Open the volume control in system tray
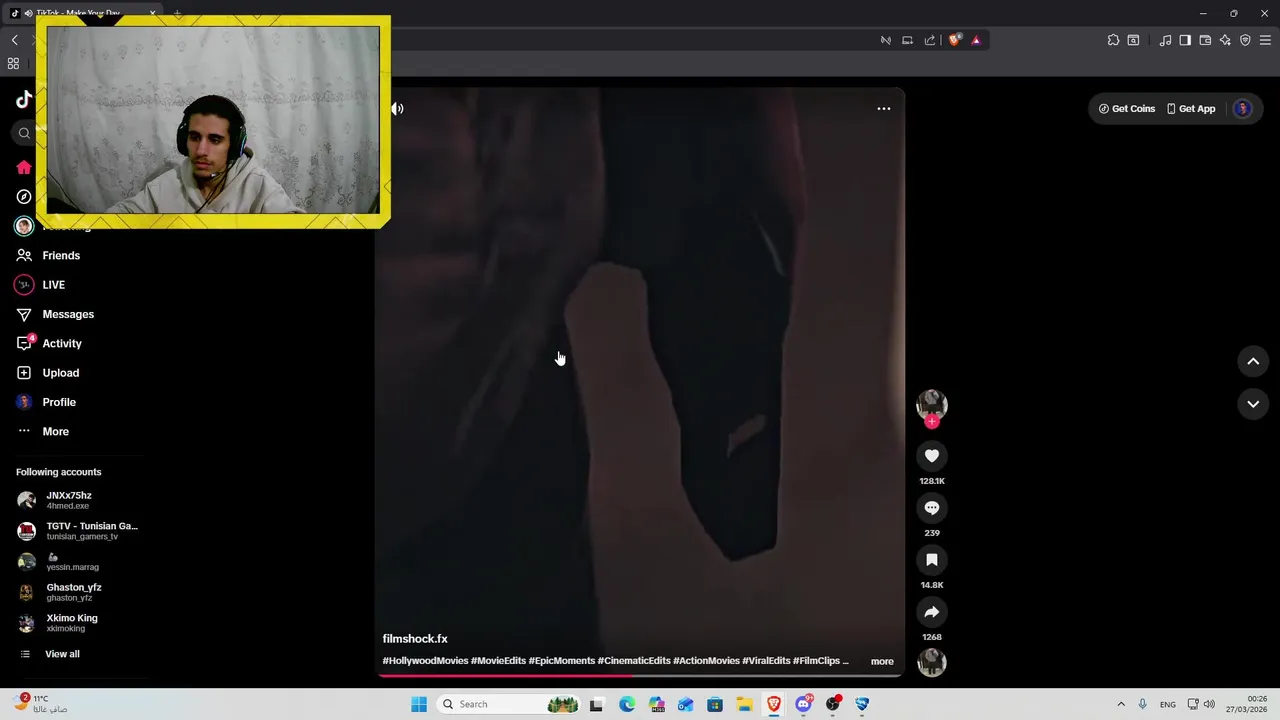The width and height of the screenshot is (1280, 720). click(1209, 704)
